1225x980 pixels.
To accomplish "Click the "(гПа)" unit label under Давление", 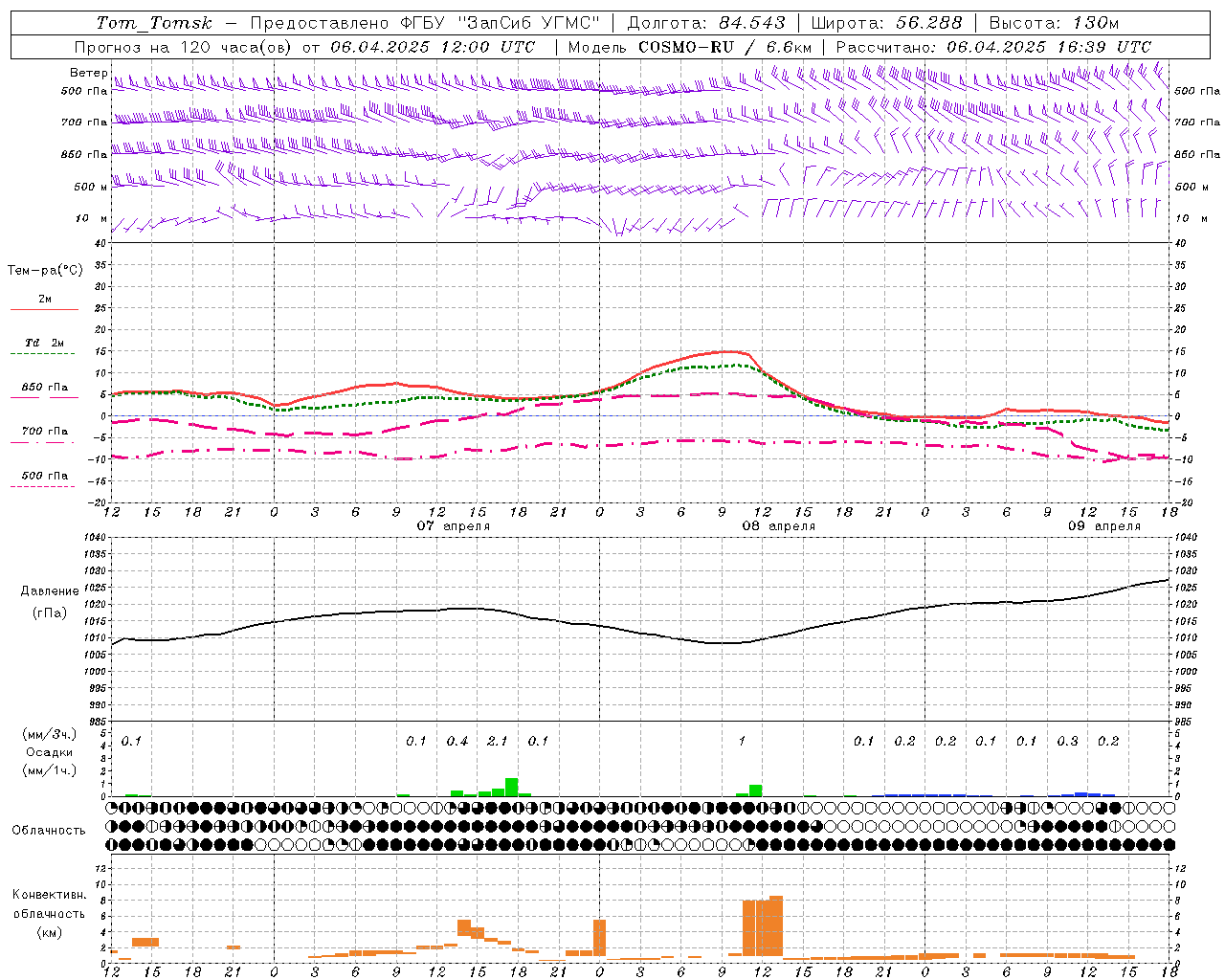I will pyautogui.click(x=50, y=613).
